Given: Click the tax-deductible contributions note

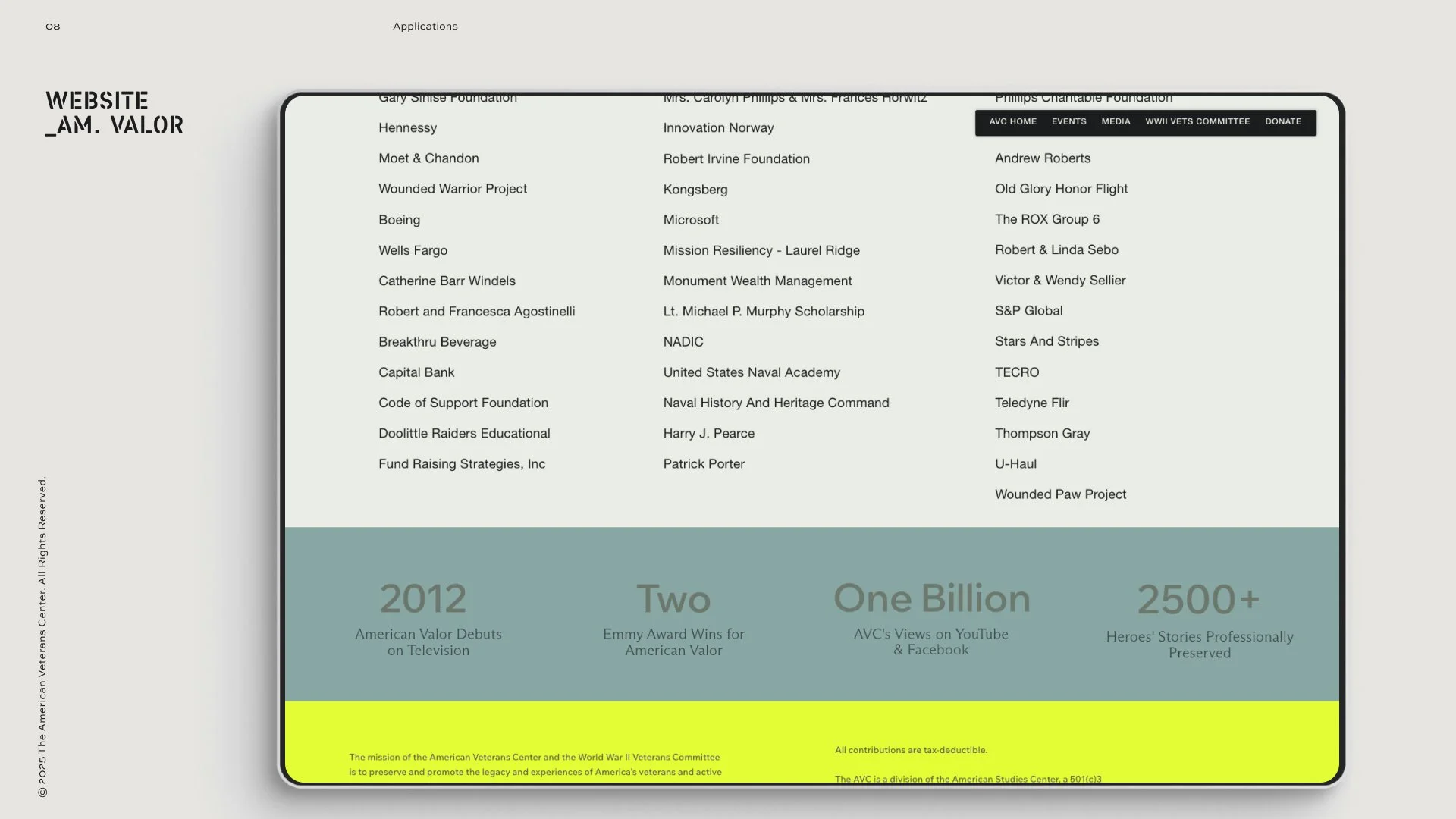Looking at the screenshot, I should (x=911, y=751).
